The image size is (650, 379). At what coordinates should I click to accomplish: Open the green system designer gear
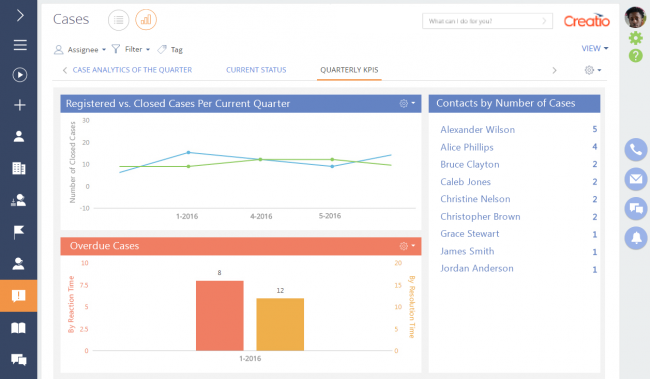635,38
